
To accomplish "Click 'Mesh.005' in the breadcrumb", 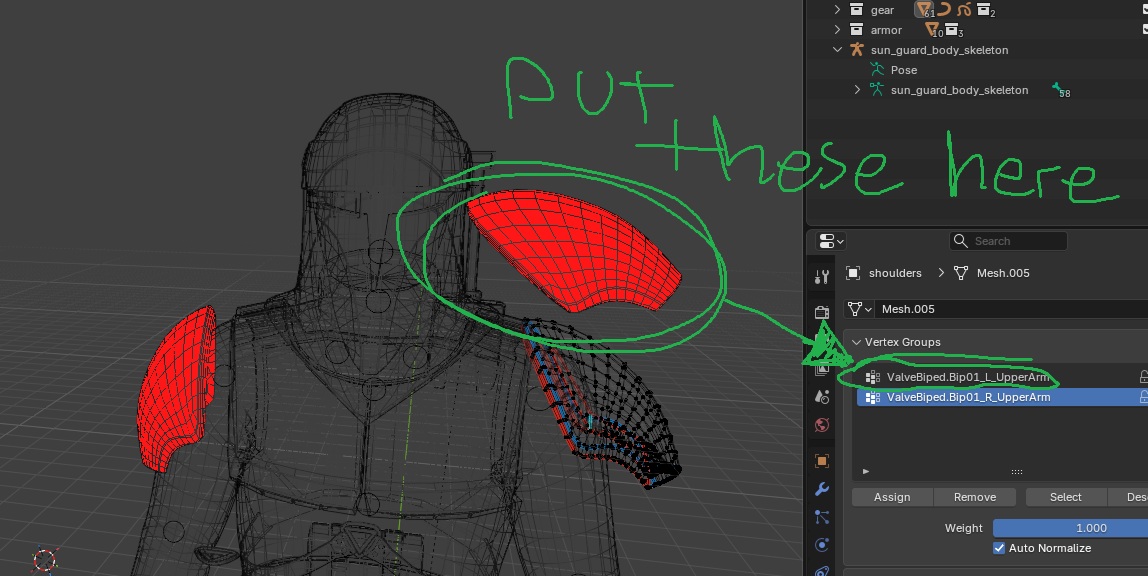I will pyautogui.click(x=1003, y=273).
